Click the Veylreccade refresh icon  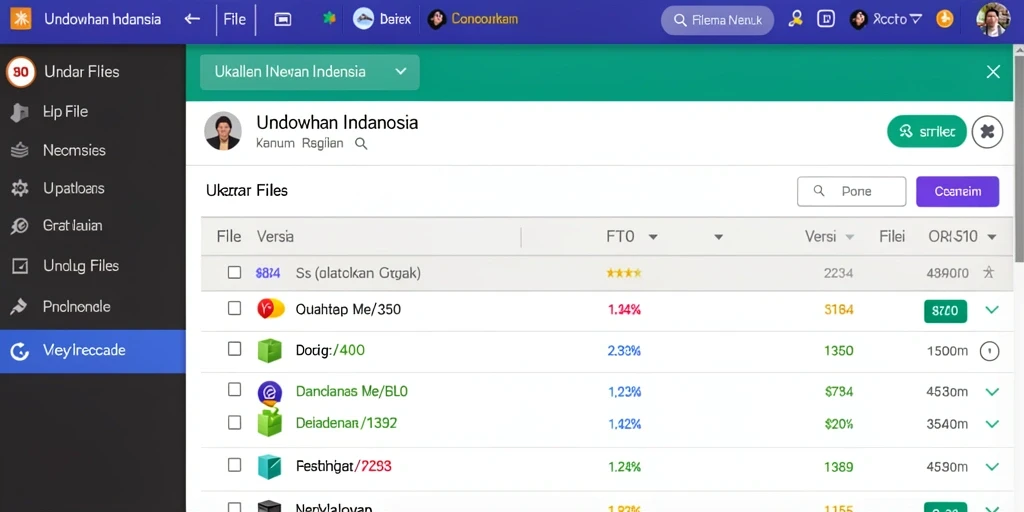click(x=20, y=351)
